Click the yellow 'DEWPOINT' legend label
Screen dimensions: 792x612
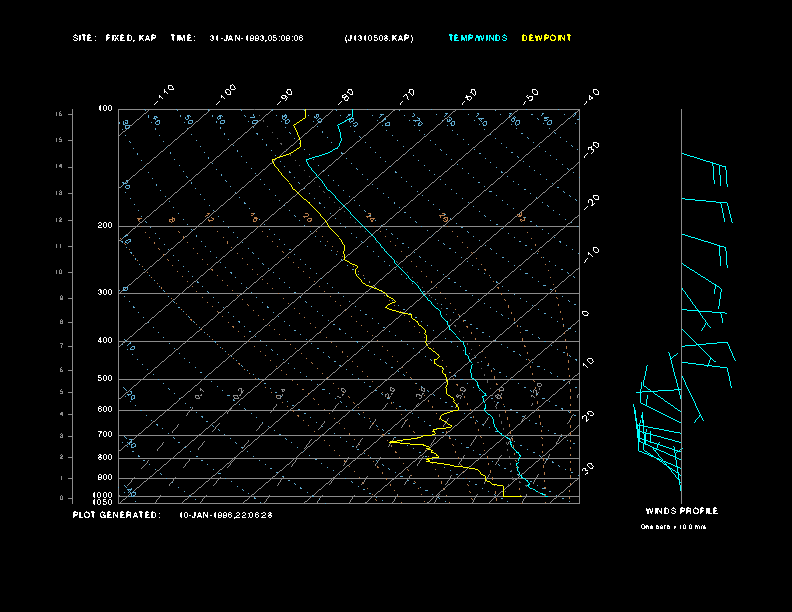coord(547,38)
